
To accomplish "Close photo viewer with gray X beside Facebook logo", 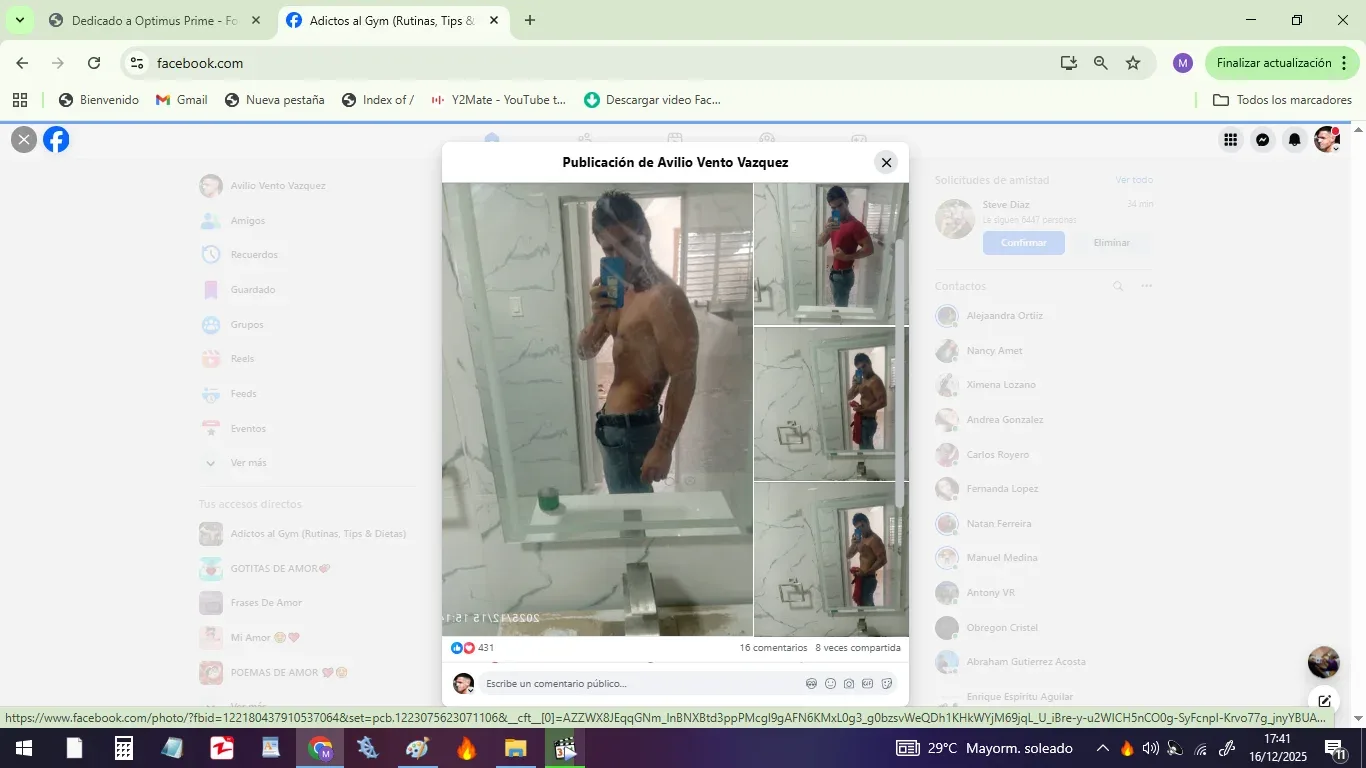I will pyautogui.click(x=24, y=140).
